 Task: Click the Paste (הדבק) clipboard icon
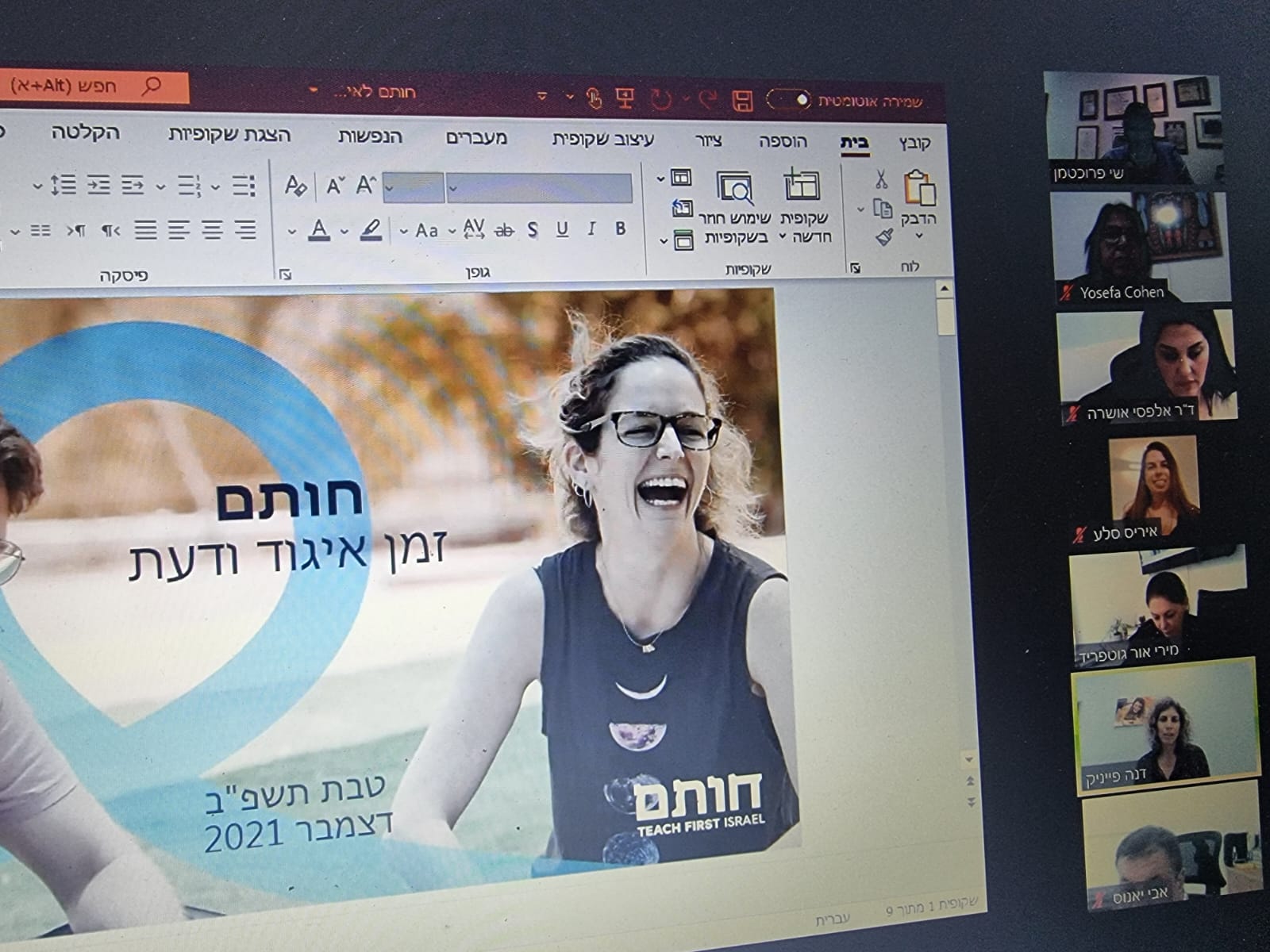921,187
